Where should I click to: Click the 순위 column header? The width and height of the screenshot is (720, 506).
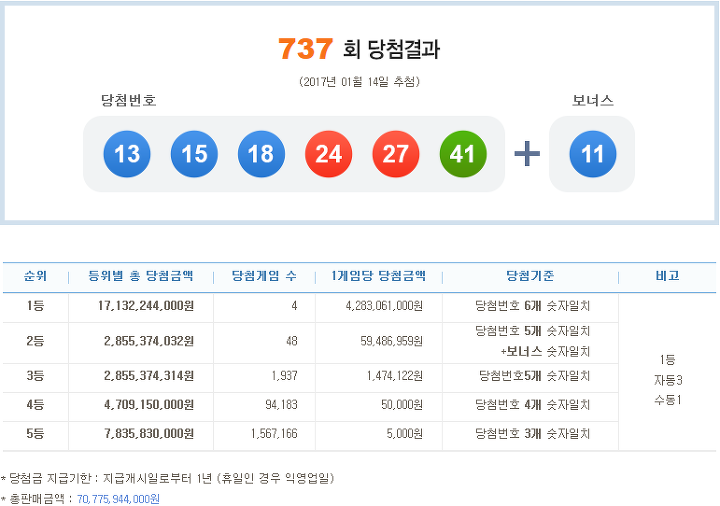(35, 276)
